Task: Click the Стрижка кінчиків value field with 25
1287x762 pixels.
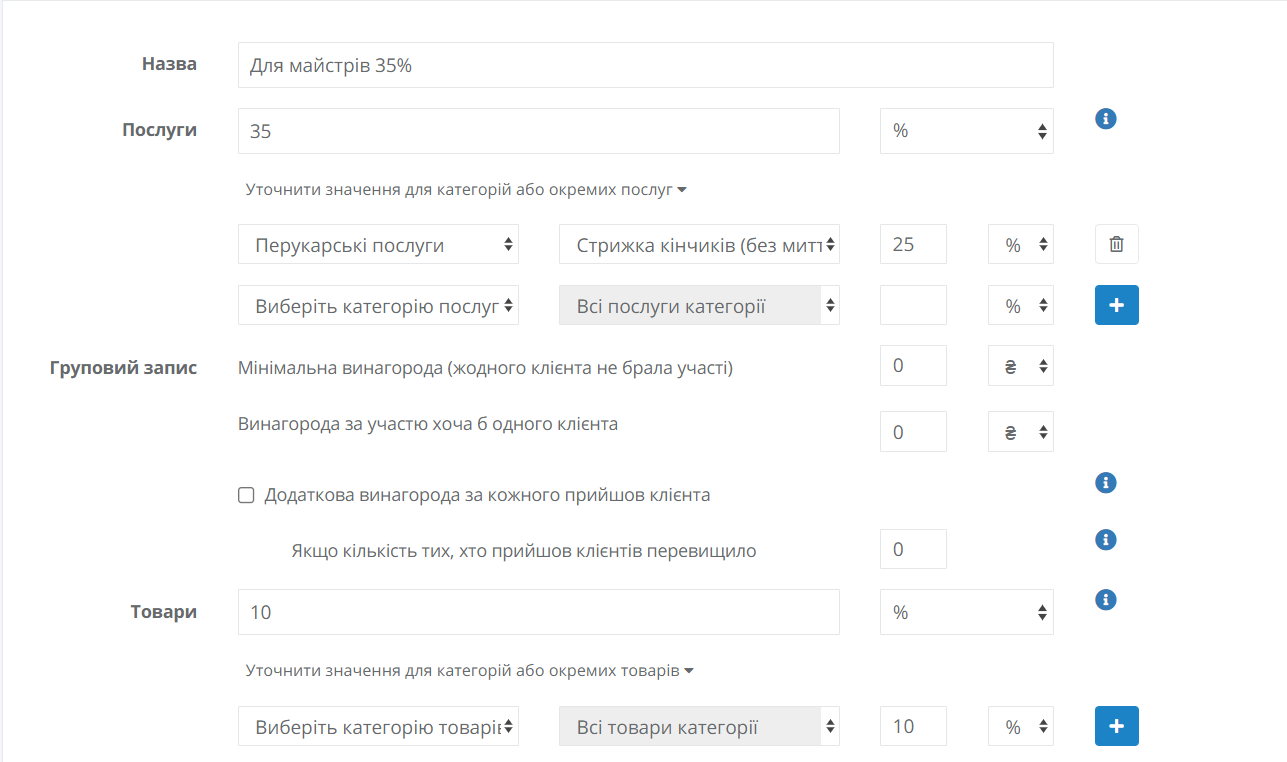Action: coord(912,244)
